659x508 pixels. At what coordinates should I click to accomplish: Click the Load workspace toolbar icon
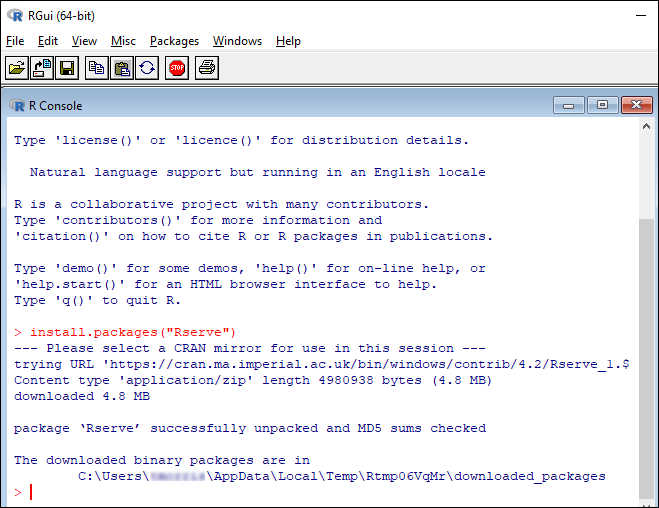(42, 68)
